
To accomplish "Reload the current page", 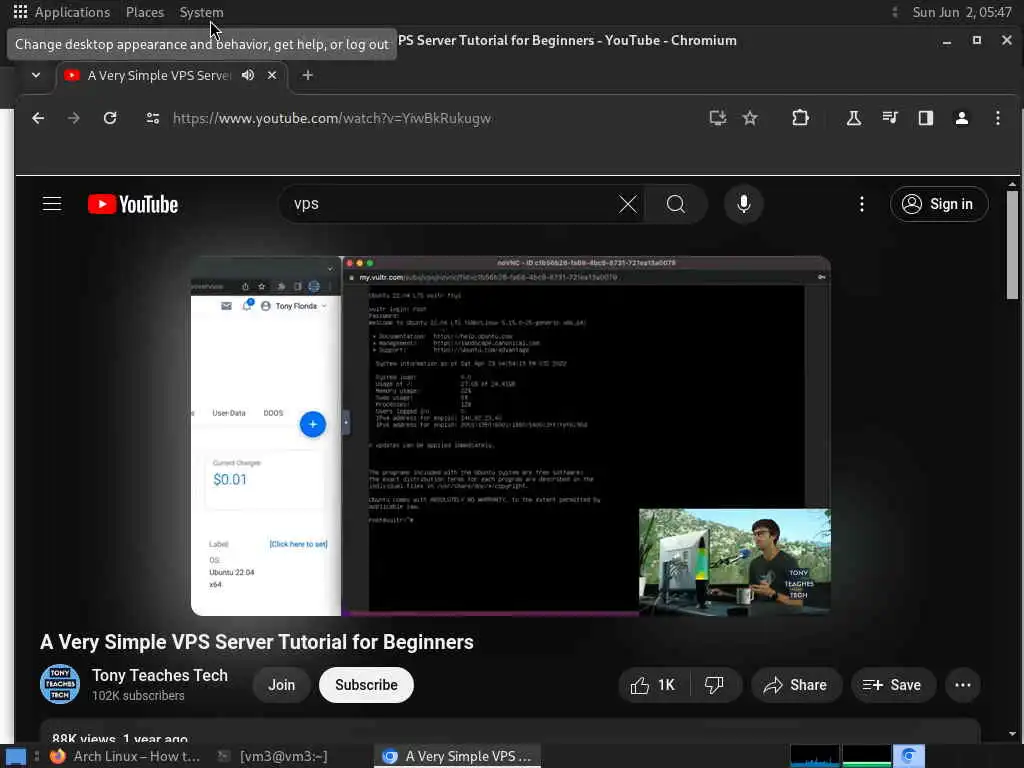I will click(x=110, y=118).
